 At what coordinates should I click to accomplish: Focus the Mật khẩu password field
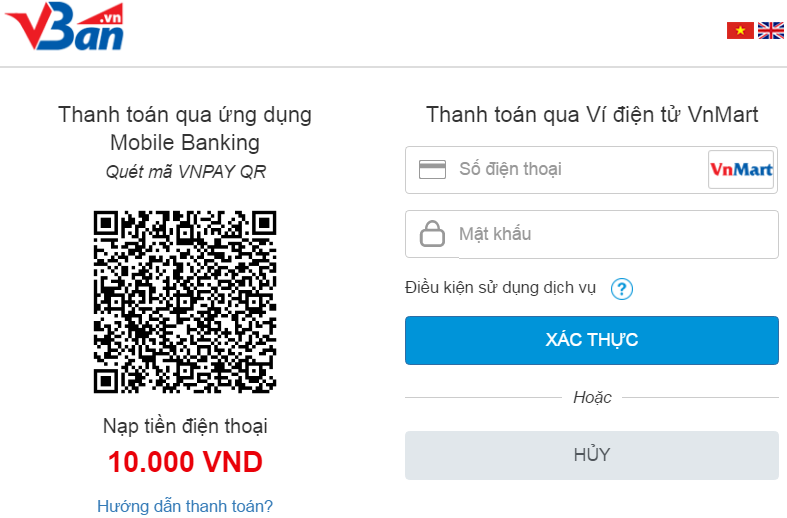coord(617,234)
